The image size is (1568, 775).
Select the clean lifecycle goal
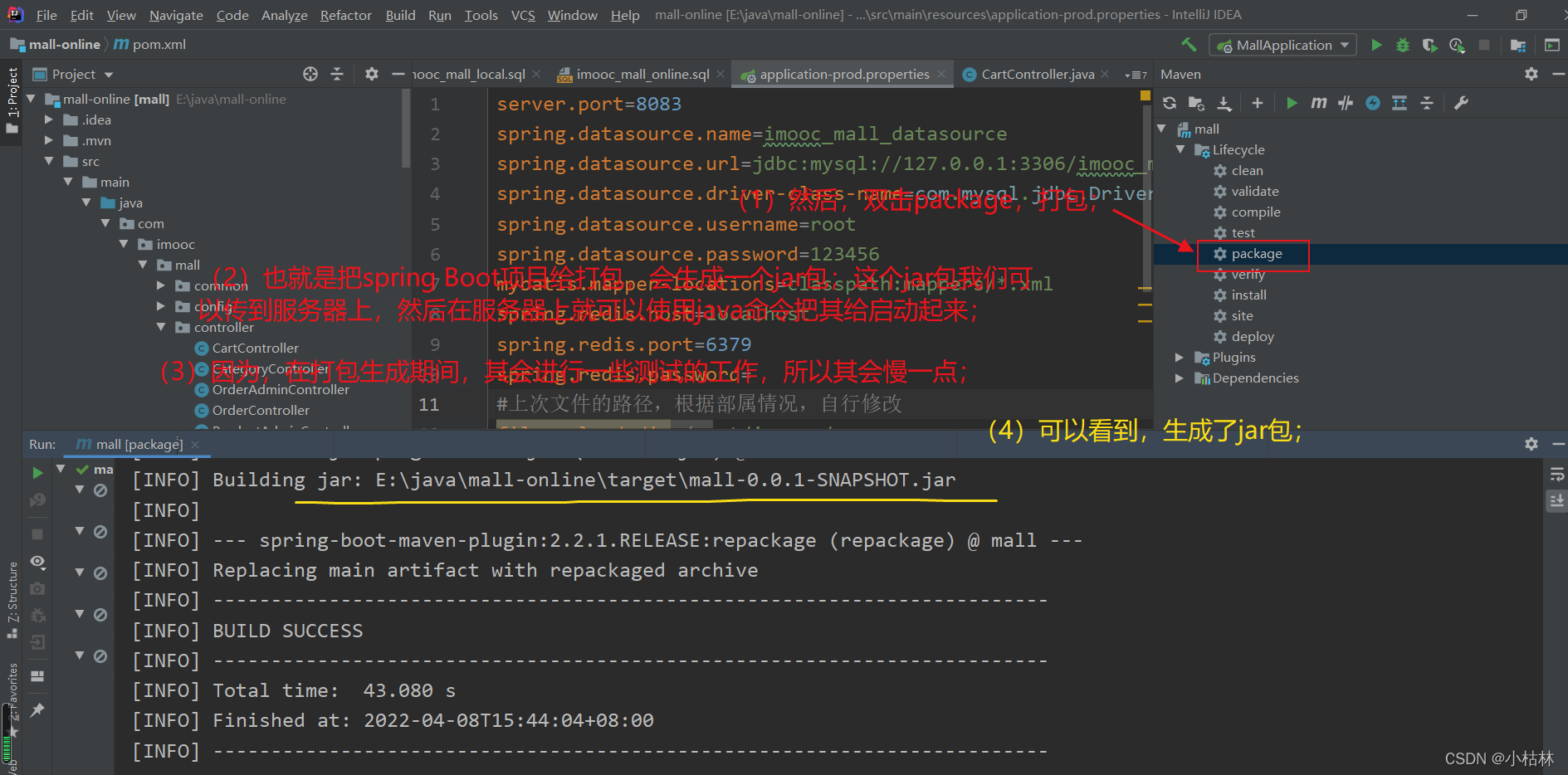tap(1247, 171)
